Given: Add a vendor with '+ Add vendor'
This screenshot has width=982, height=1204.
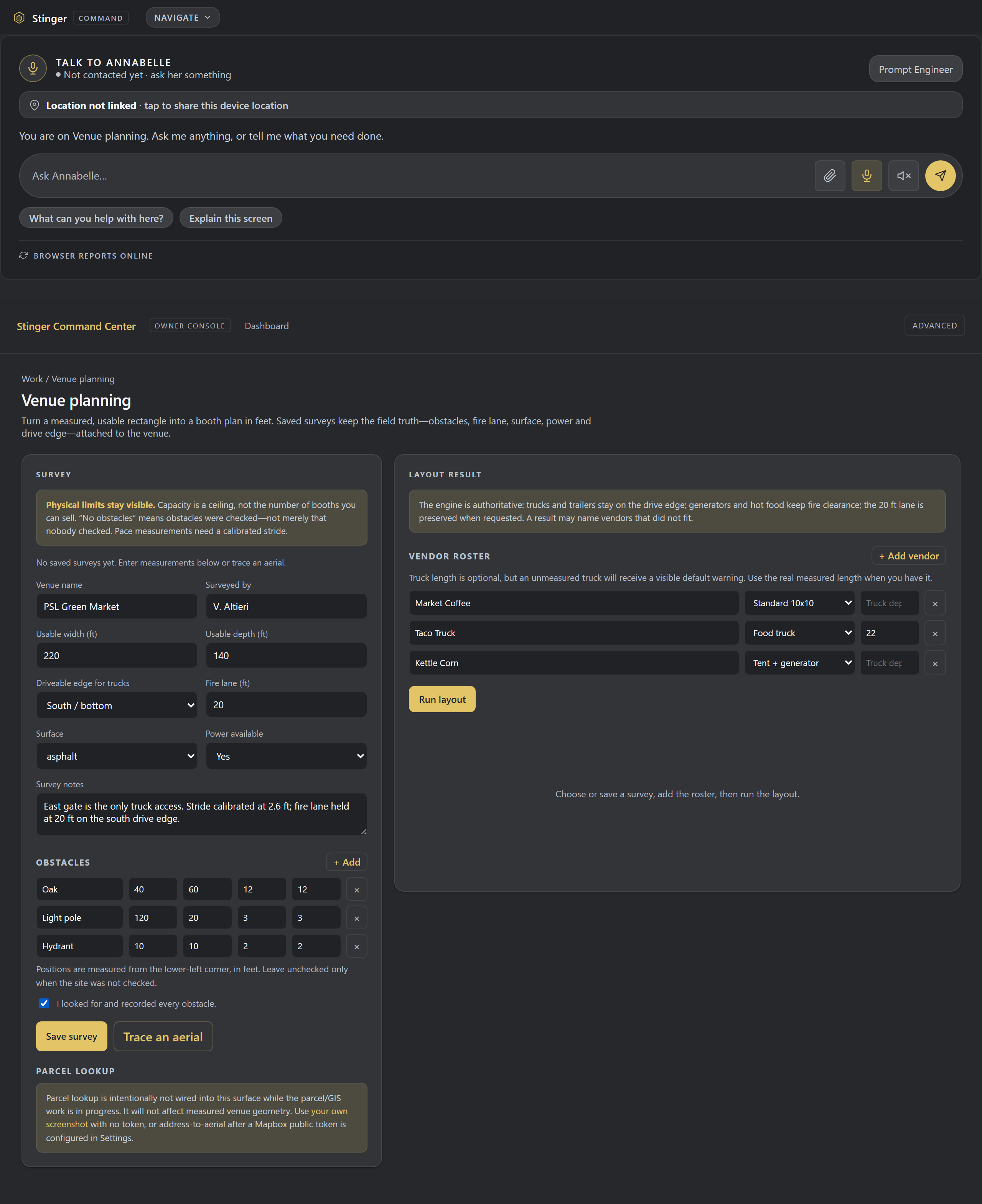Looking at the screenshot, I should [908, 556].
